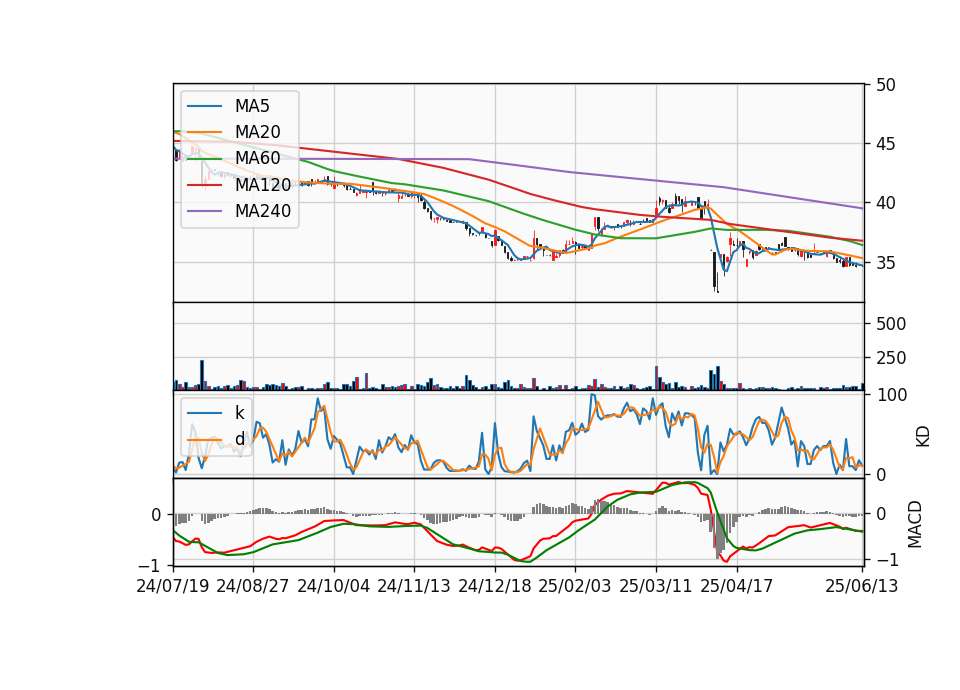Click the blue MA5 legend line sample
Viewport: 960px width, 690px height.
(204, 107)
